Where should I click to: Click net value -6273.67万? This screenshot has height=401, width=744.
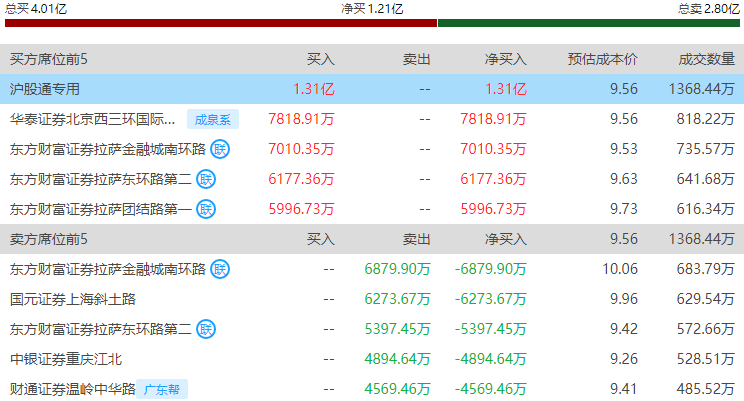click(x=491, y=299)
